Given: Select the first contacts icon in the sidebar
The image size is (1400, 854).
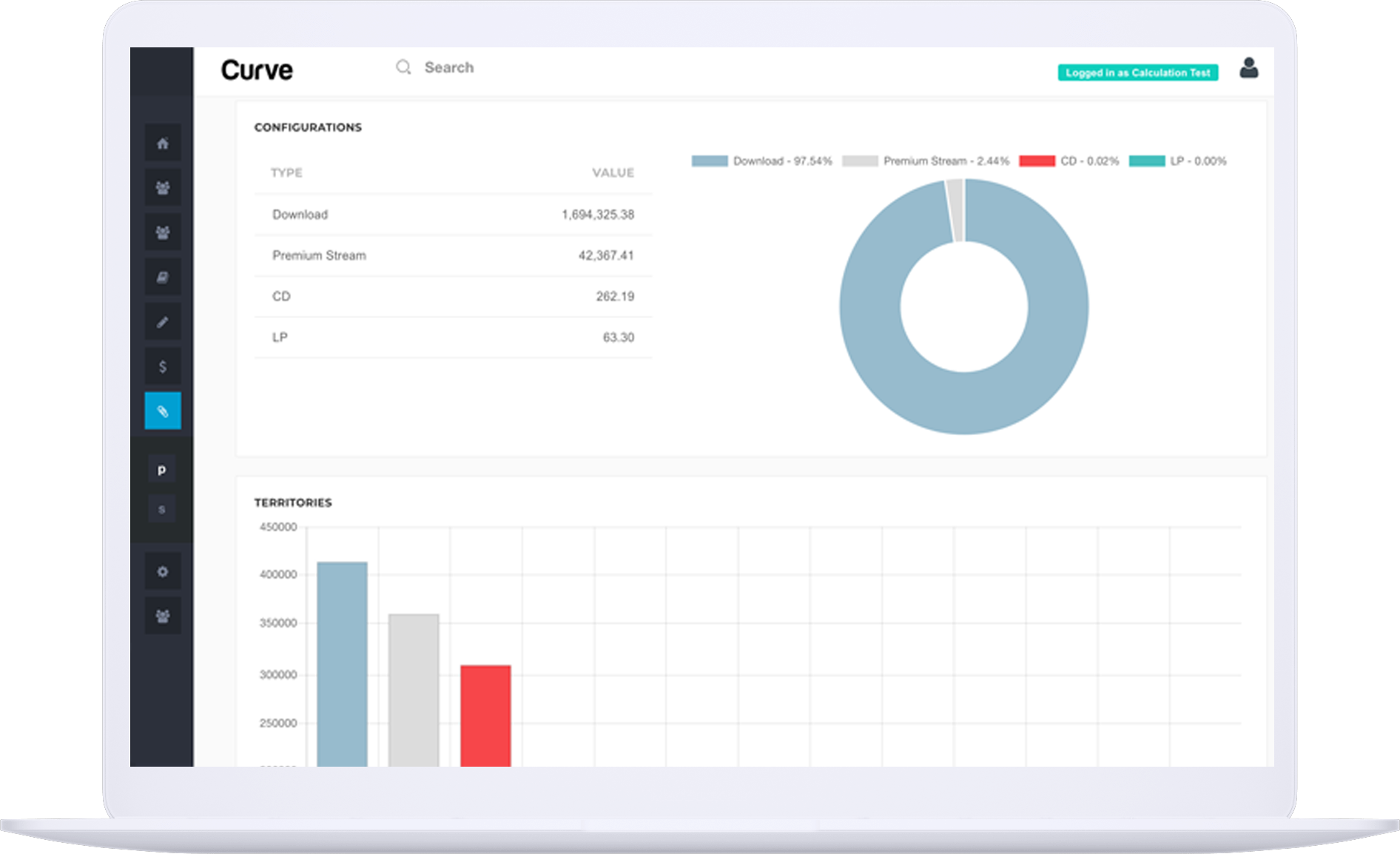Looking at the screenshot, I should [163, 188].
